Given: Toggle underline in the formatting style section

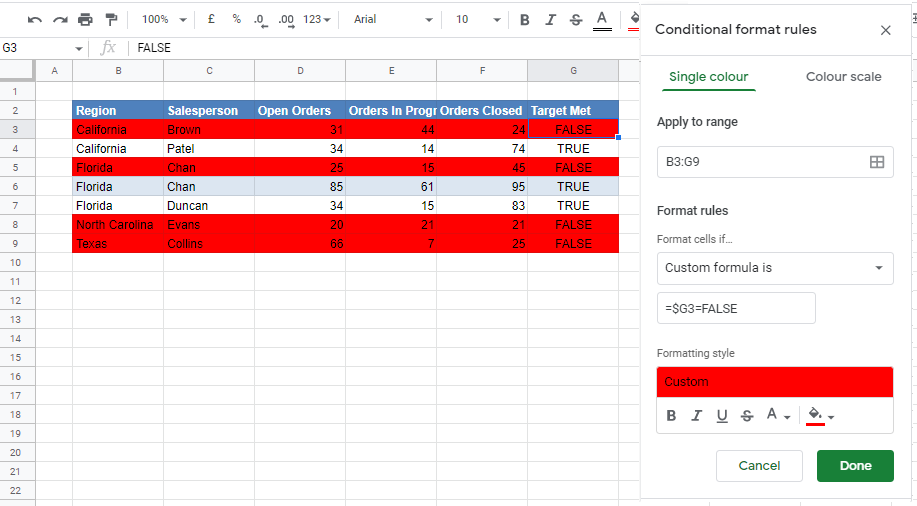Looking at the screenshot, I should 721,416.
